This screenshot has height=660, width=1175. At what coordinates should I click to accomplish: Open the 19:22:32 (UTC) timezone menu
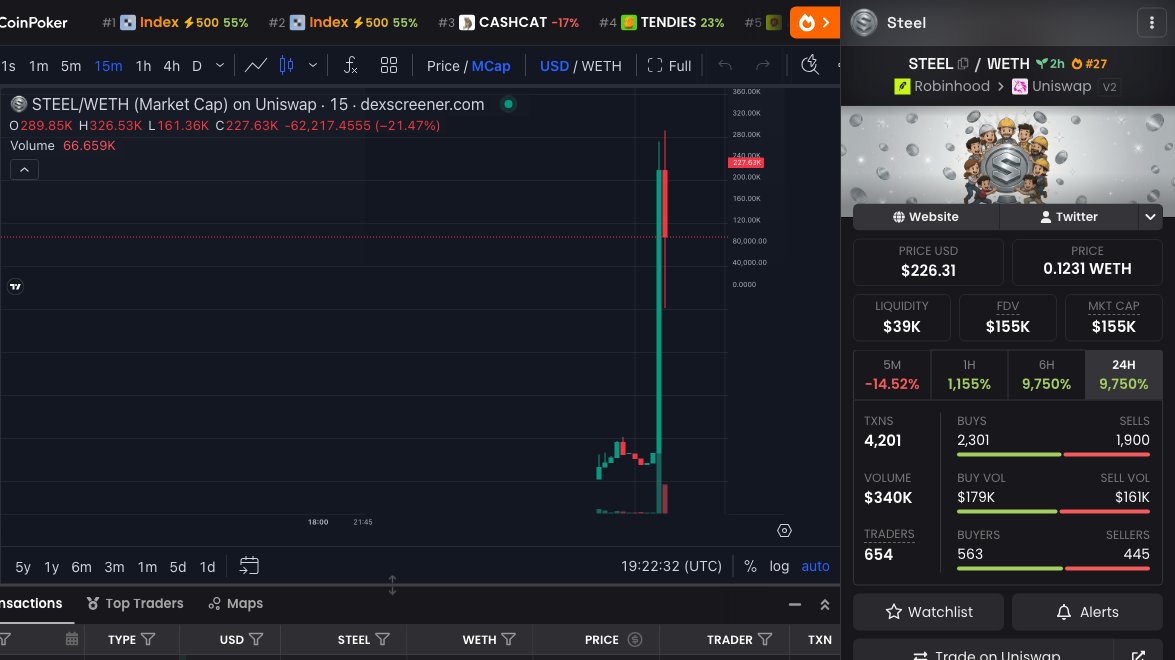tap(671, 566)
